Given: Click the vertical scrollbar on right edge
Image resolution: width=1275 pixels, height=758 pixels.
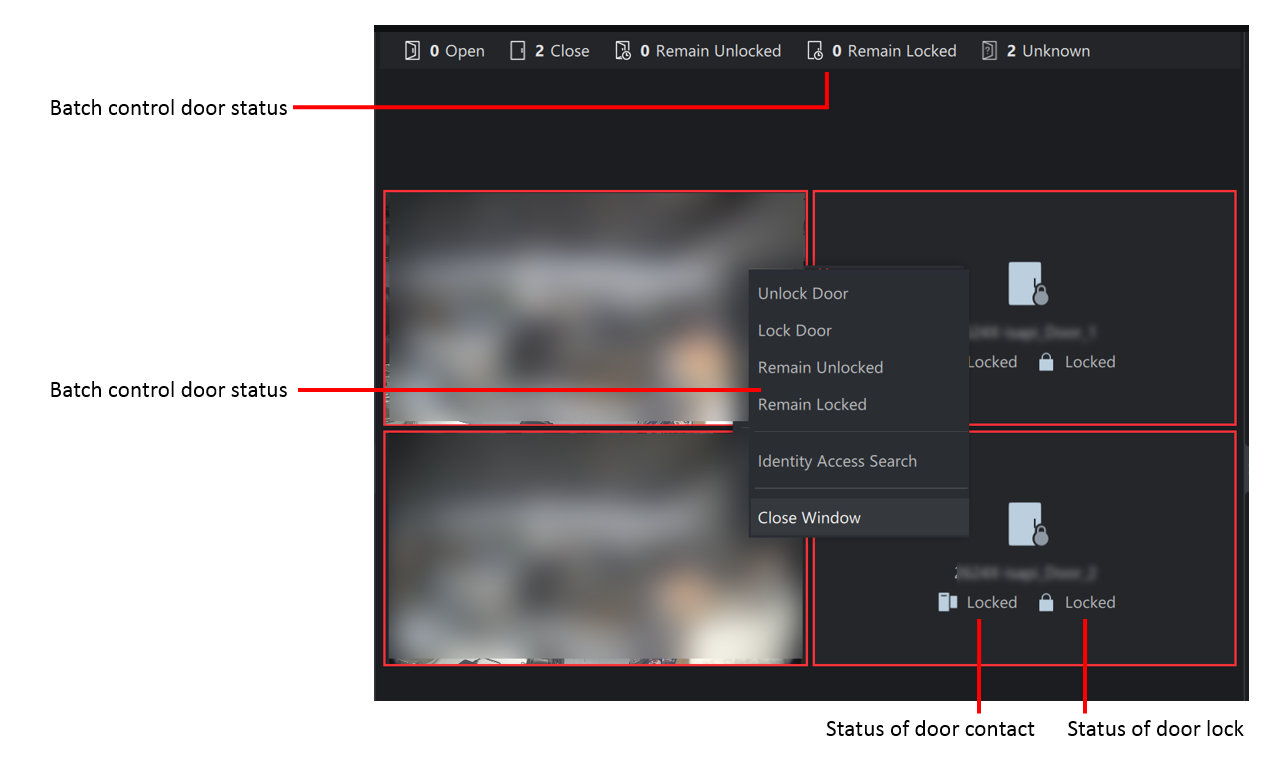Looking at the screenshot, I should pos(1245,468).
